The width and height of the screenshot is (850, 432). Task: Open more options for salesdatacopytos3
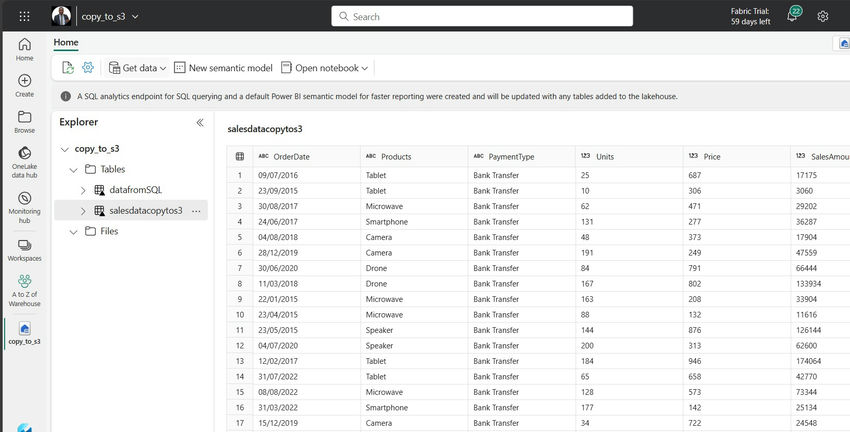coord(196,211)
